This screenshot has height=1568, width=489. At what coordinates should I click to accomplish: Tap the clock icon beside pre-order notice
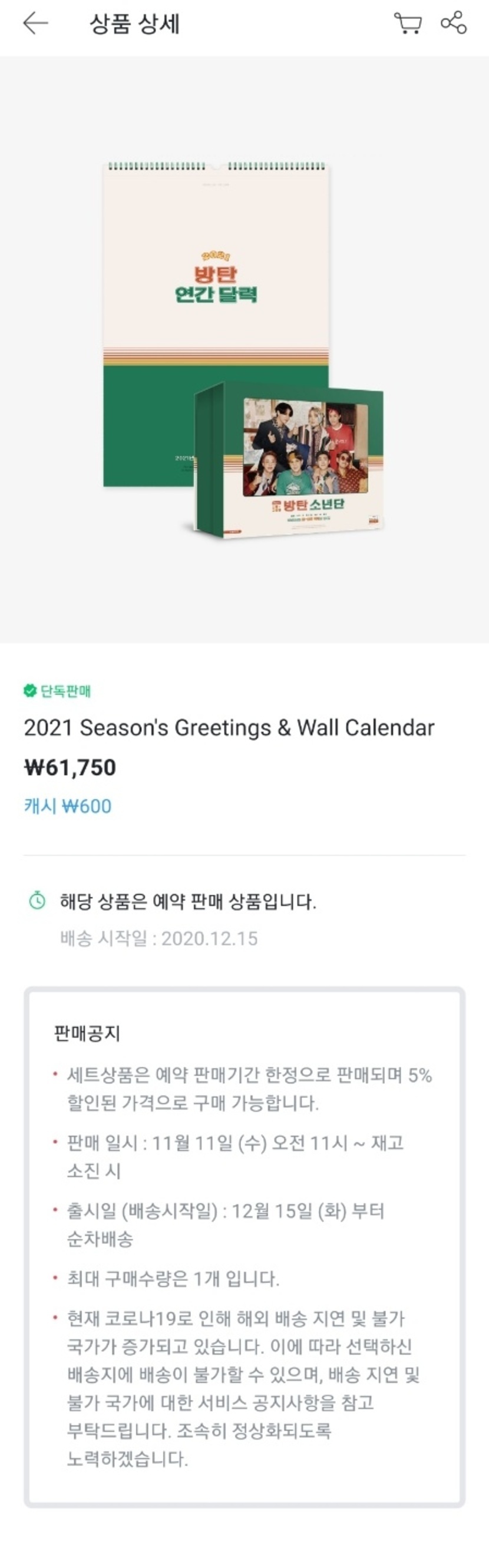[x=38, y=900]
